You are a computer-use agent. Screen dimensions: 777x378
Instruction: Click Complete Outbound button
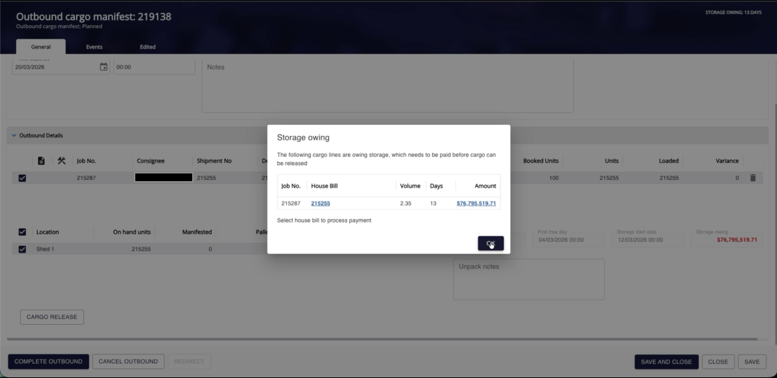pos(49,362)
